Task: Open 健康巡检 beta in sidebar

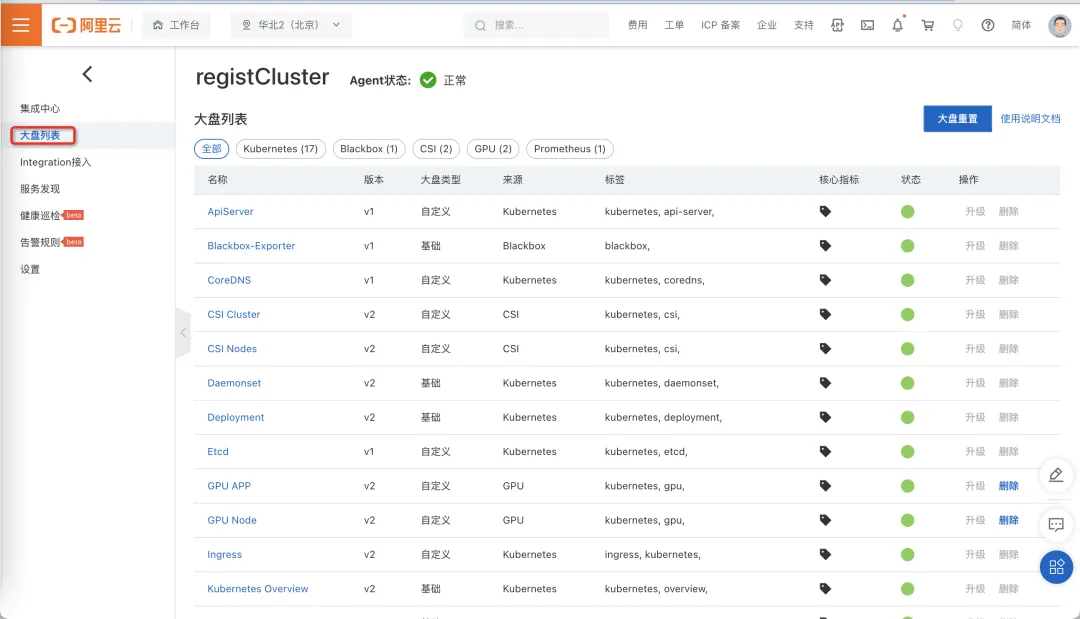Action: (x=52, y=216)
